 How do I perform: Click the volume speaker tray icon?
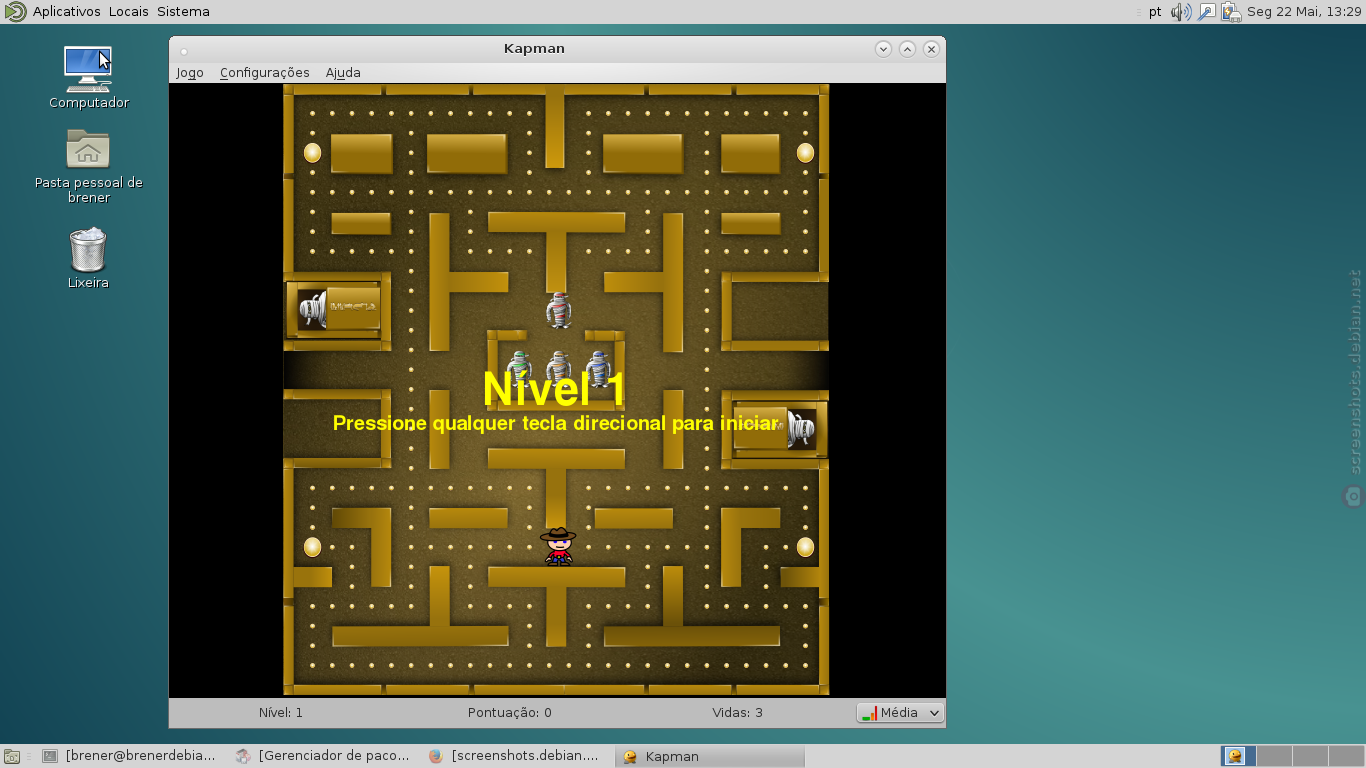click(x=1180, y=12)
